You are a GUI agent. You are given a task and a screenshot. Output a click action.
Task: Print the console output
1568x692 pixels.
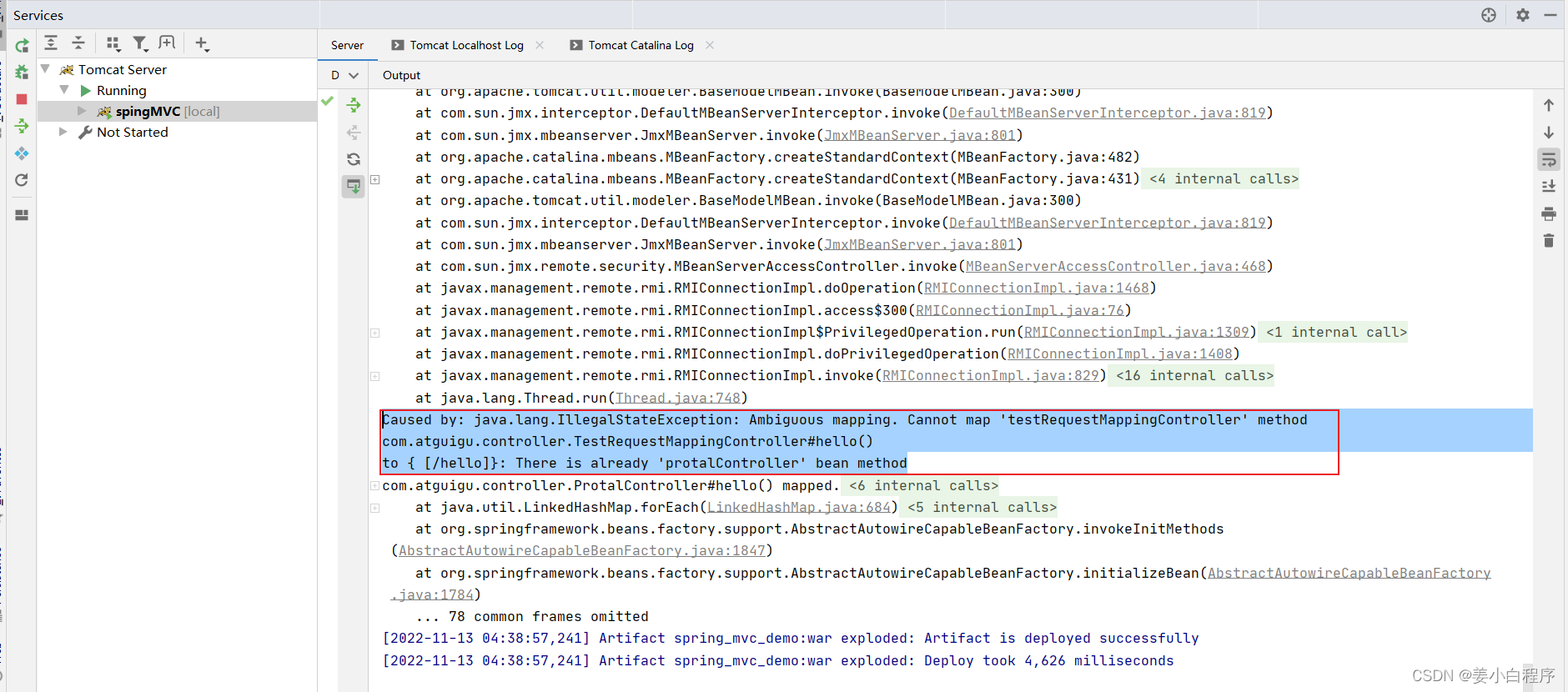(x=1549, y=213)
